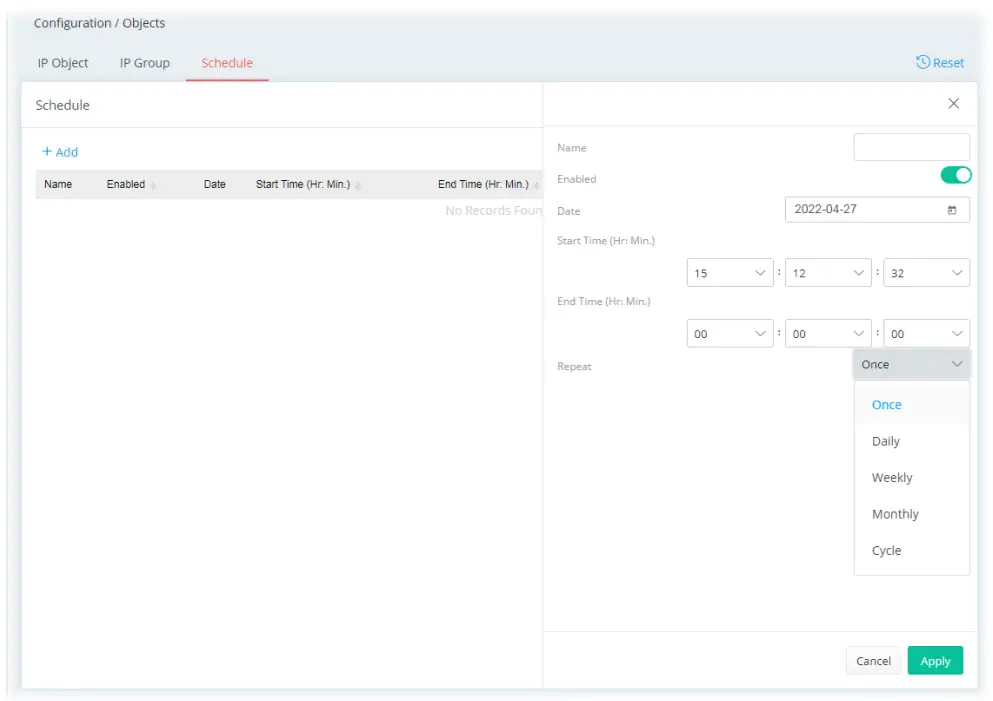Screen dimensions: 993x701
Task: Apply the schedule settings
Action: (x=934, y=660)
